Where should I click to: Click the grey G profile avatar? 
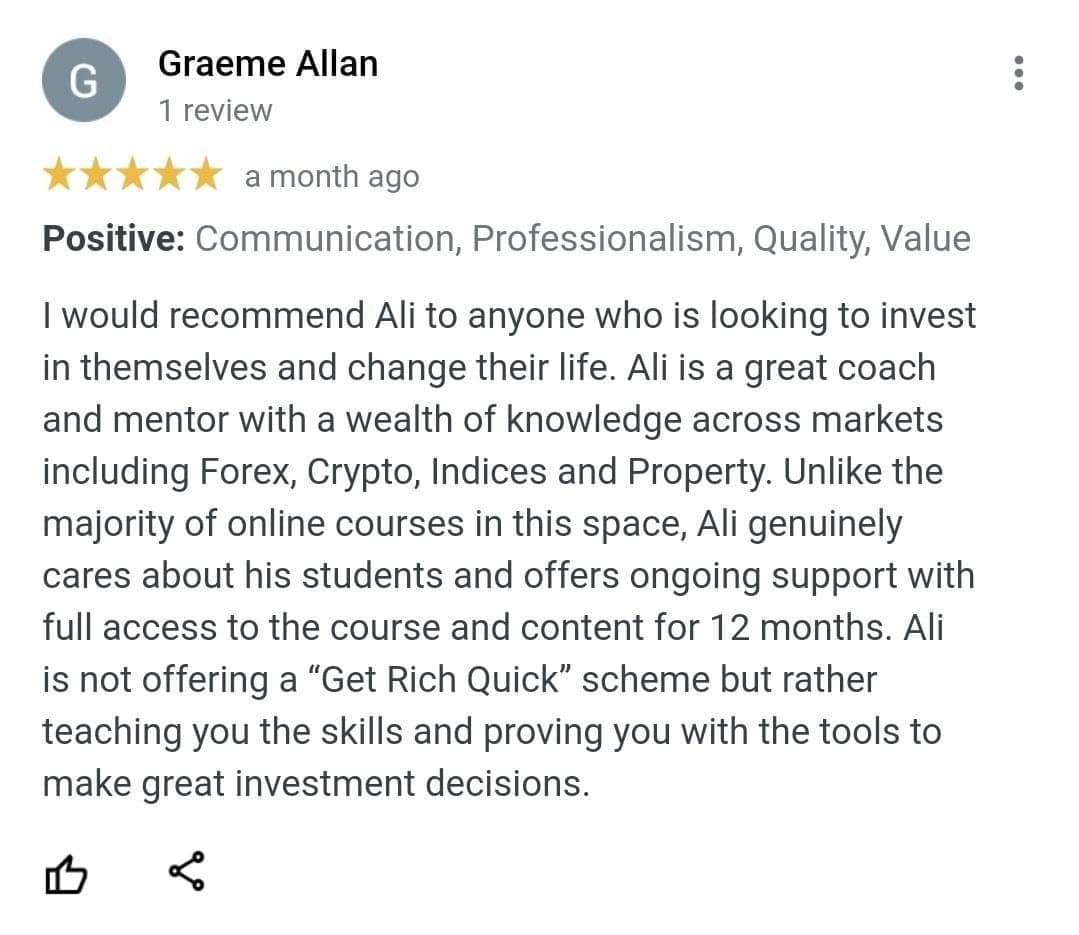83,80
